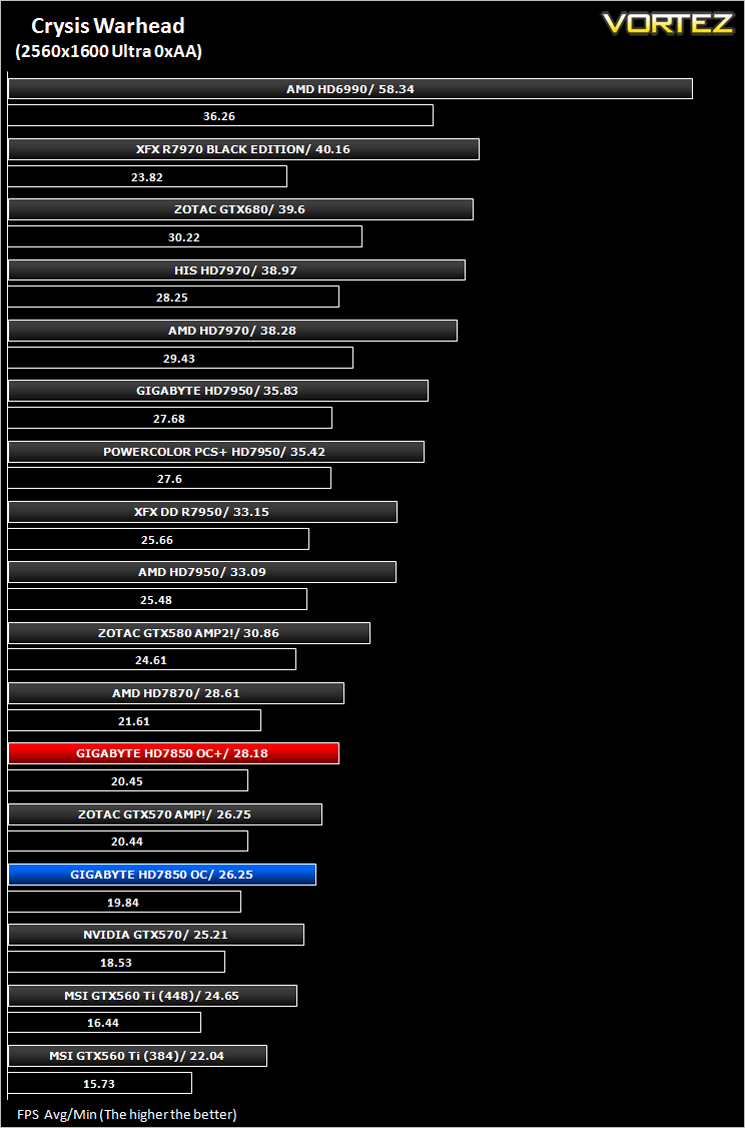Click the ZOTAC GTX680 39.6 bar
This screenshot has width=745, height=1128.
241,210
